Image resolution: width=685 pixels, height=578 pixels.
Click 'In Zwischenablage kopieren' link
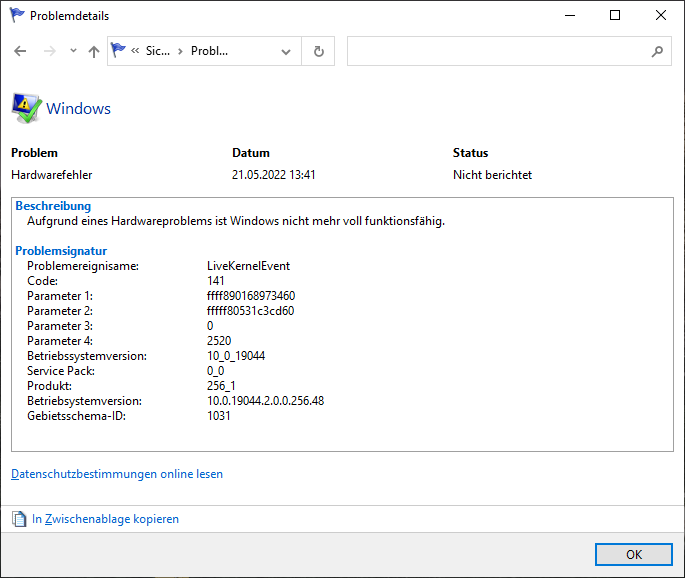(105, 519)
